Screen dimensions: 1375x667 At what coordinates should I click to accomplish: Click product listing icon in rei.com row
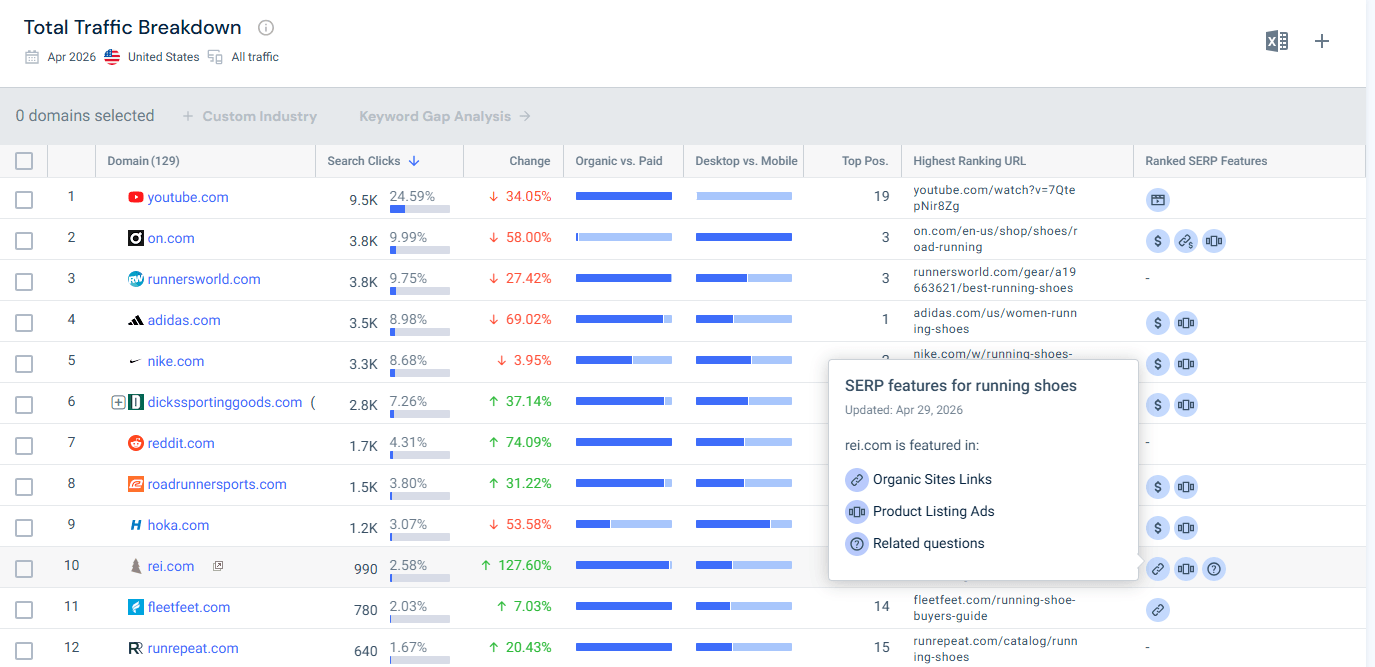(1186, 569)
